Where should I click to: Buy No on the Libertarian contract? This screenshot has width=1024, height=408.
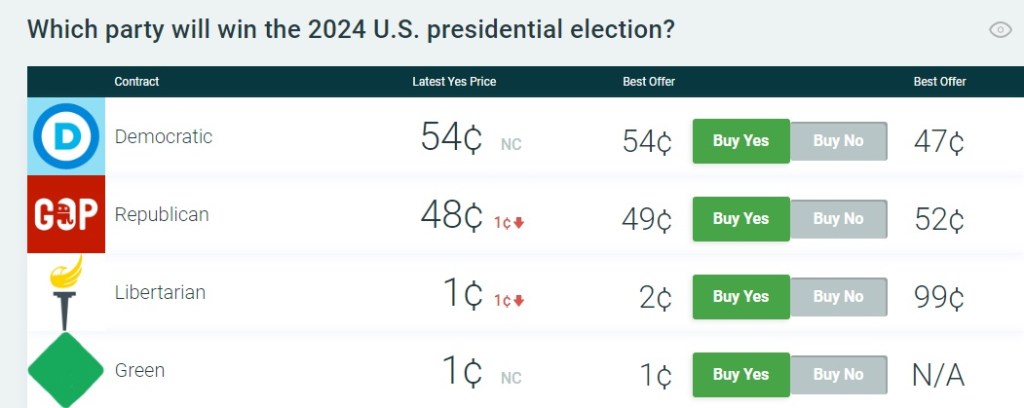pyautogui.click(x=838, y=297)
